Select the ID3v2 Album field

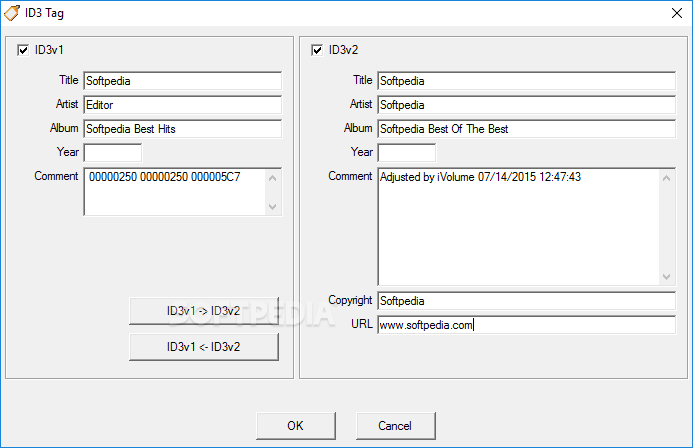[526, 128]
